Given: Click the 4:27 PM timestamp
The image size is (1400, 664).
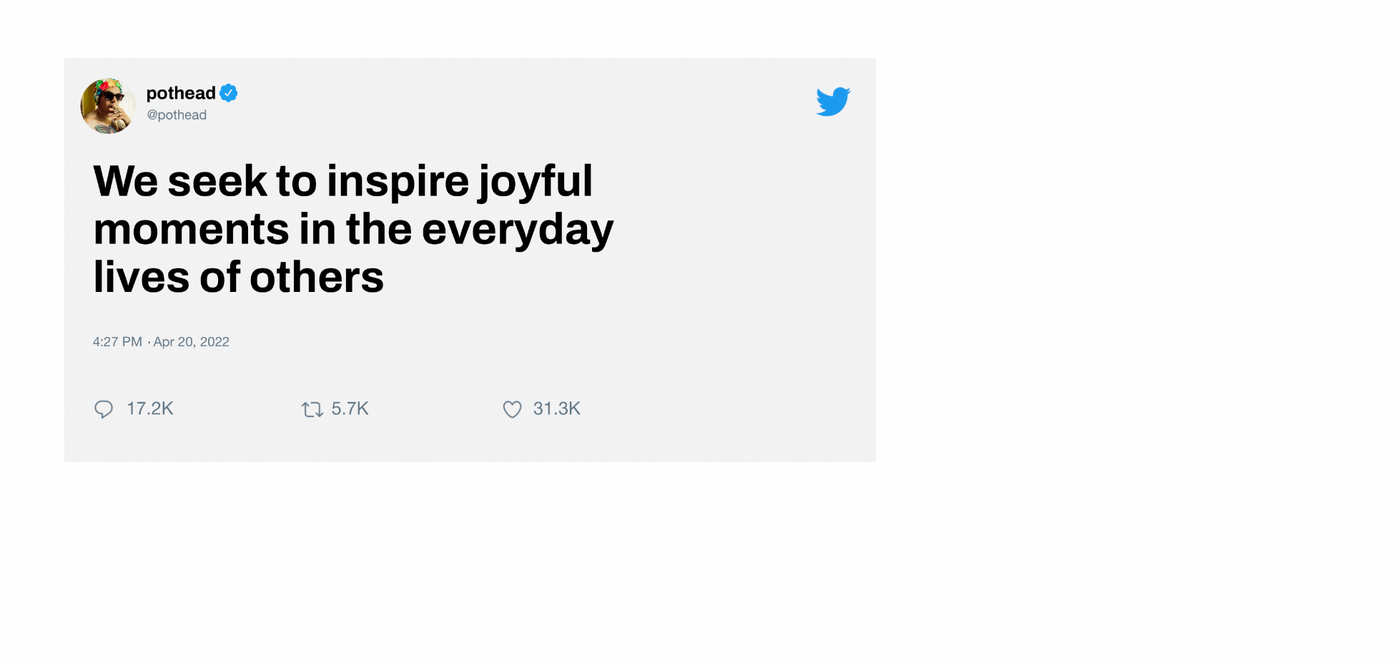Looking at the screenshot, I should pos(118,341).
